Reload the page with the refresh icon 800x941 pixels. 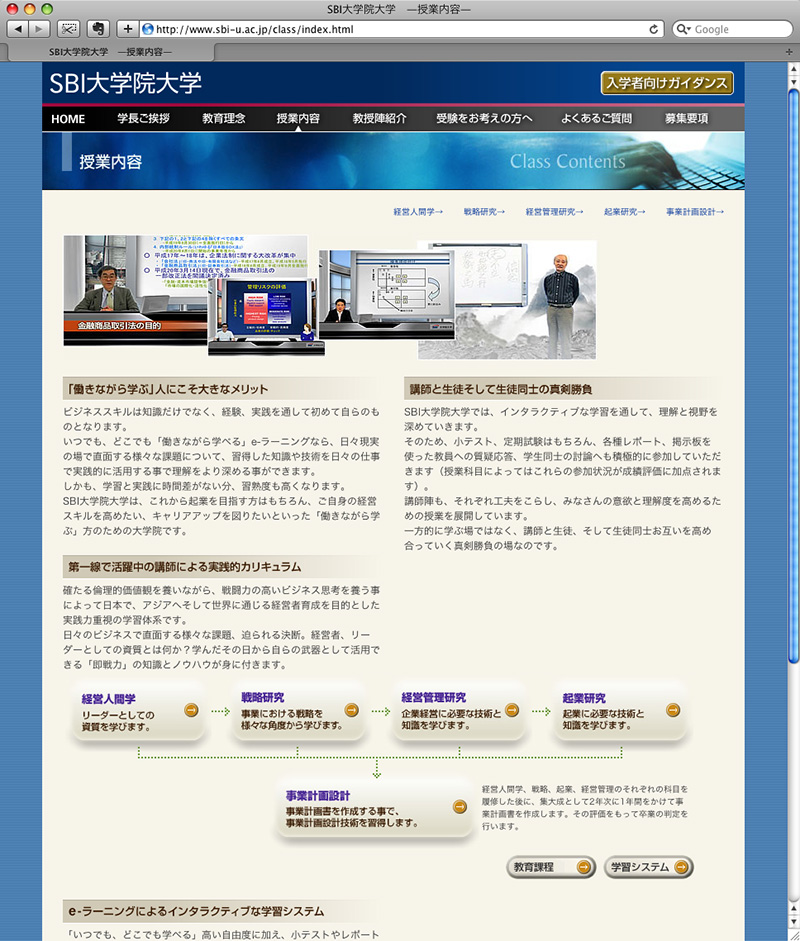point(654,29)
